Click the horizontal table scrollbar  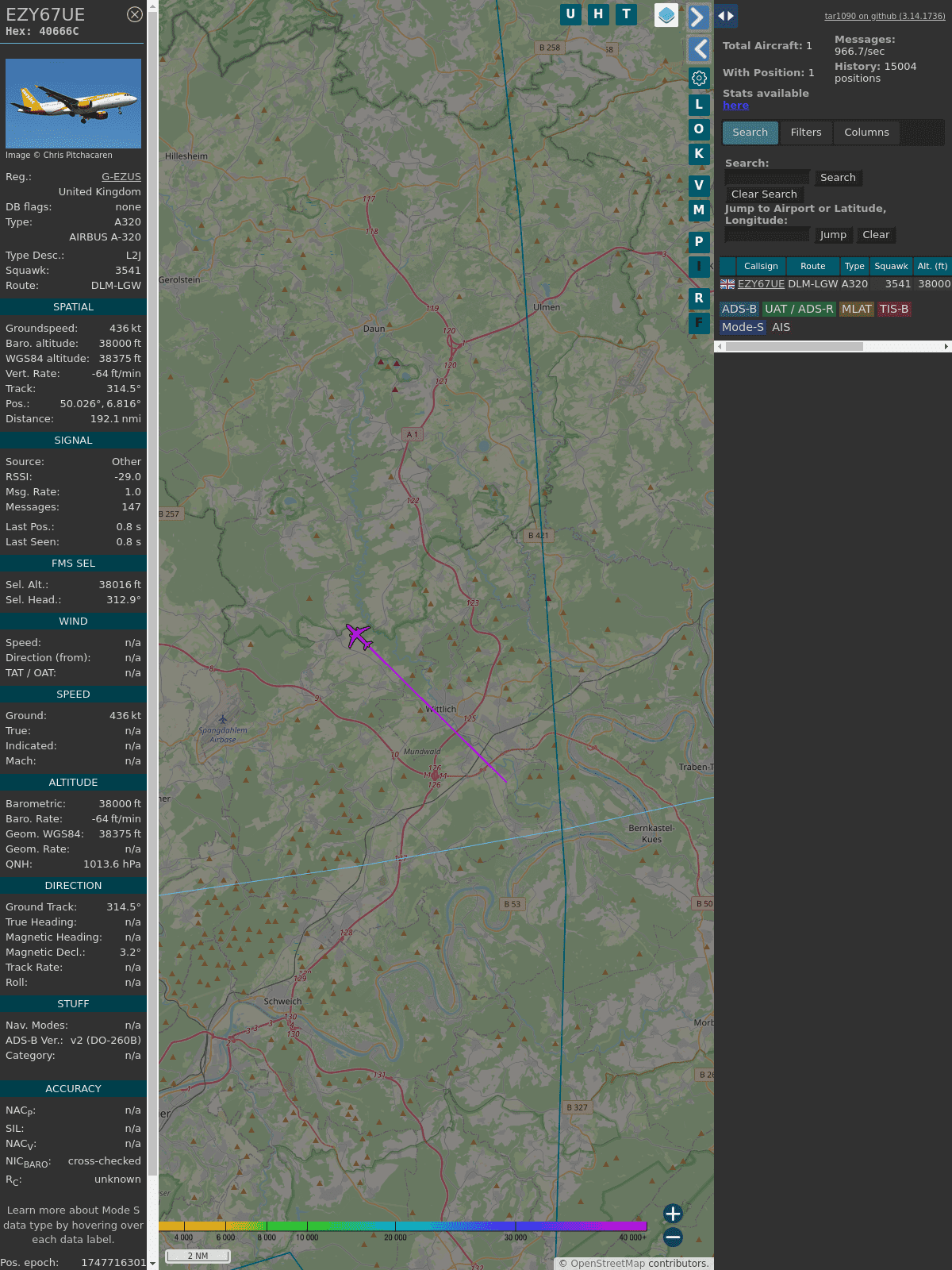(x=794, y=346)
